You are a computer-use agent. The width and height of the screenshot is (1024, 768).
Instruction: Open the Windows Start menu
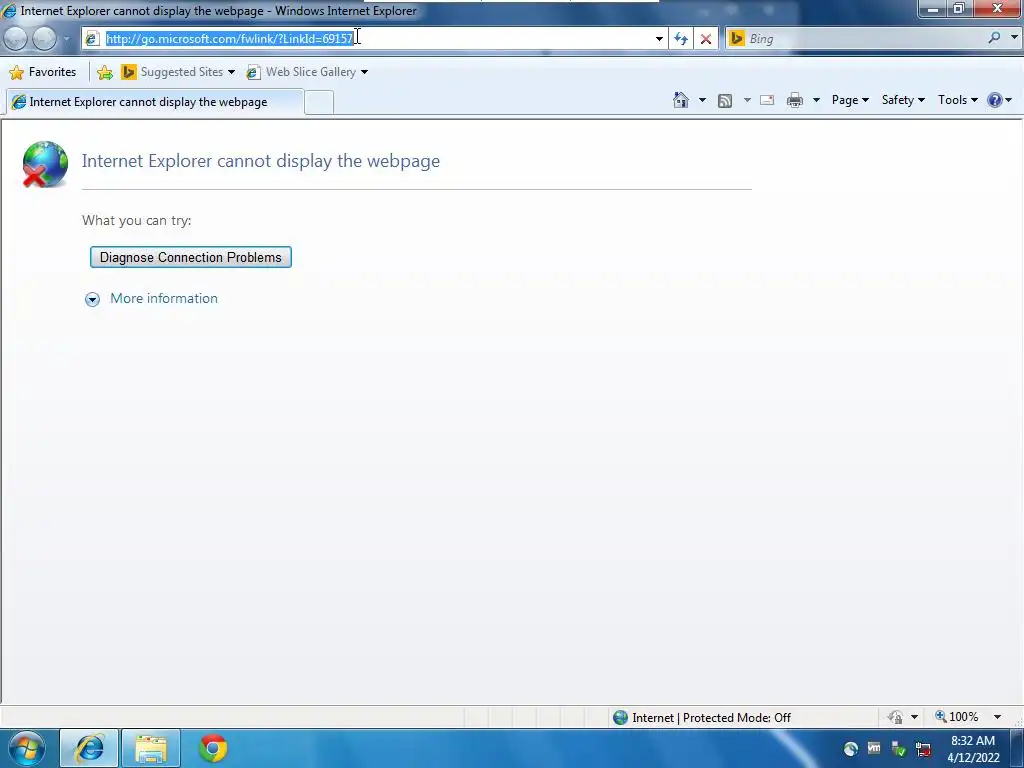click(27, 748)
